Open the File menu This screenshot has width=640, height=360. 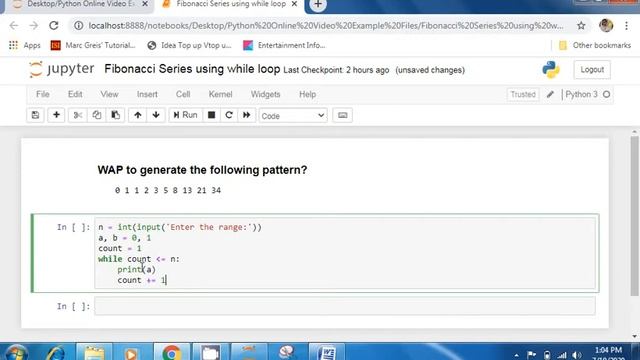pos(42,94)
